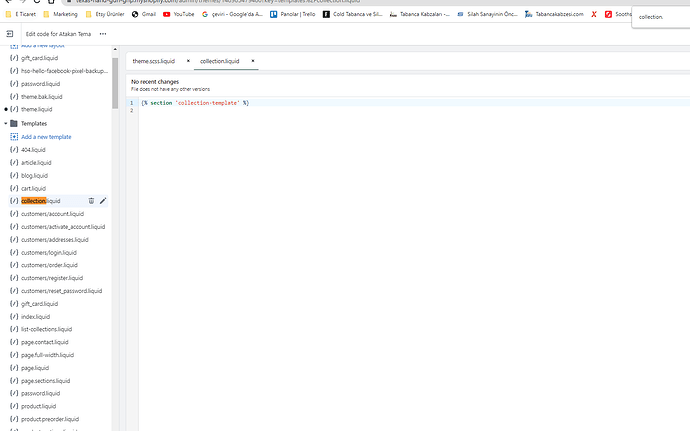690x431 pixels.
Task: Open article.liquid template file
Action: tap(36, 162)
